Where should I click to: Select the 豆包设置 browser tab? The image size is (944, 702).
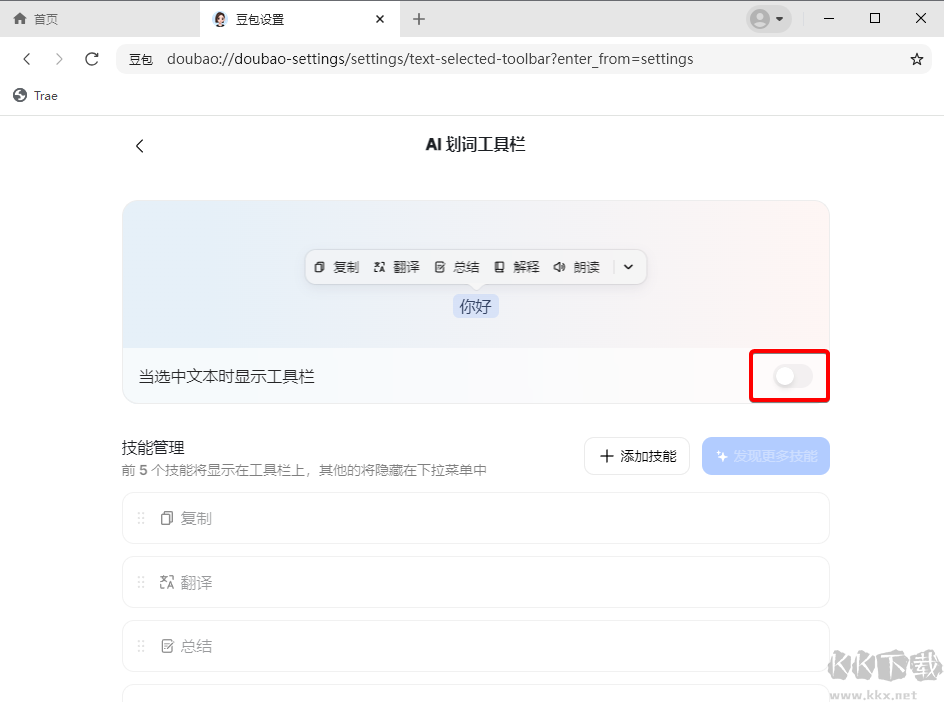click(258, 19)
